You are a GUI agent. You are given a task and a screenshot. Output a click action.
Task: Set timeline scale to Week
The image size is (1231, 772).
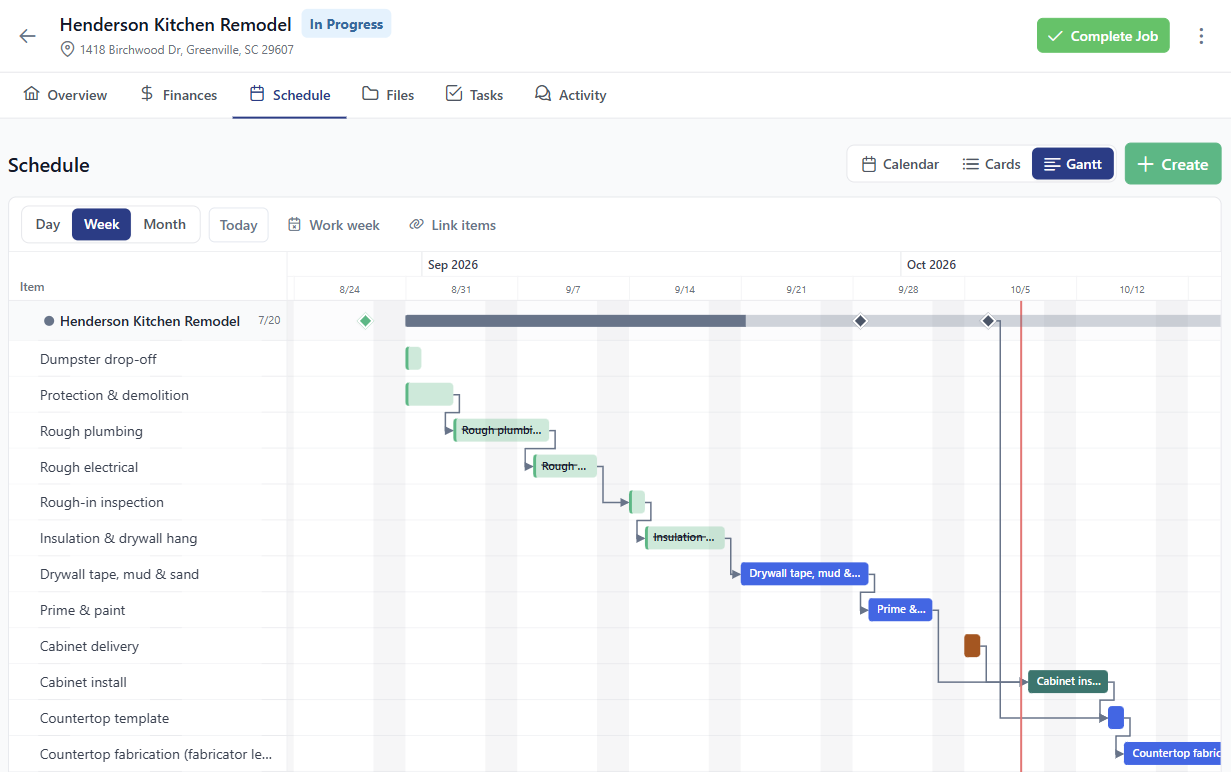pos(101,224)
